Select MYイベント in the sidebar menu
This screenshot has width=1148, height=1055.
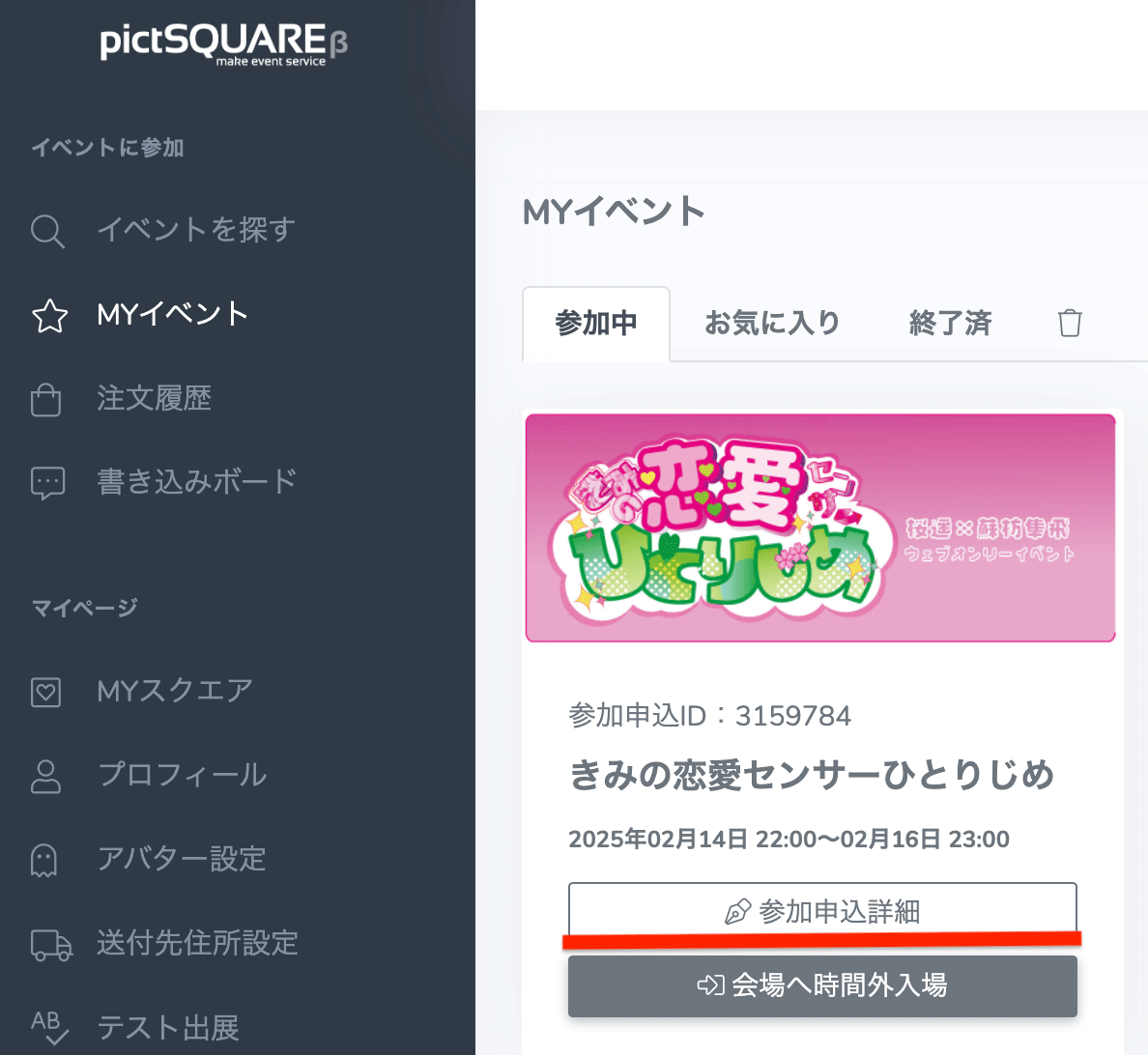(173, 315)
